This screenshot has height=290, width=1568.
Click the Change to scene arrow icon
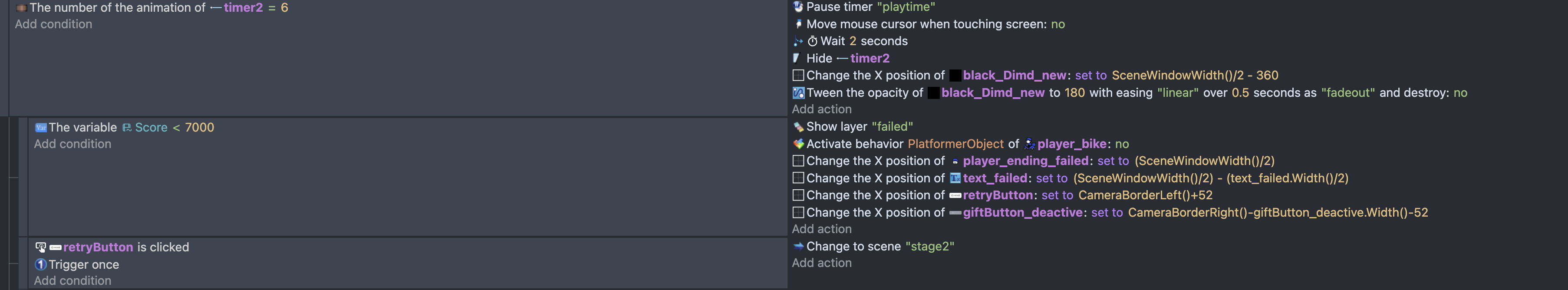click(x=799, y=246)
